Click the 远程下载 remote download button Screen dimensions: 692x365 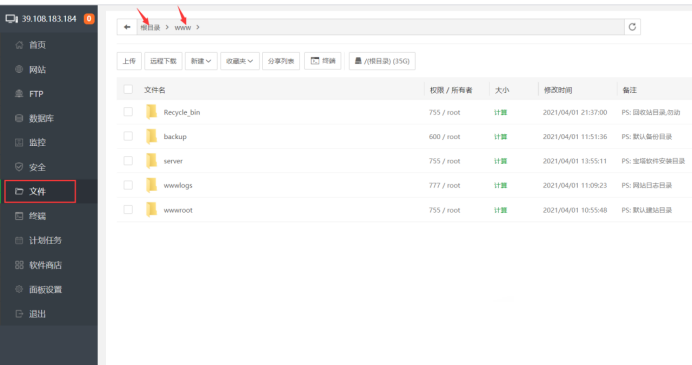pyautogui.click(x=163, y=61)
